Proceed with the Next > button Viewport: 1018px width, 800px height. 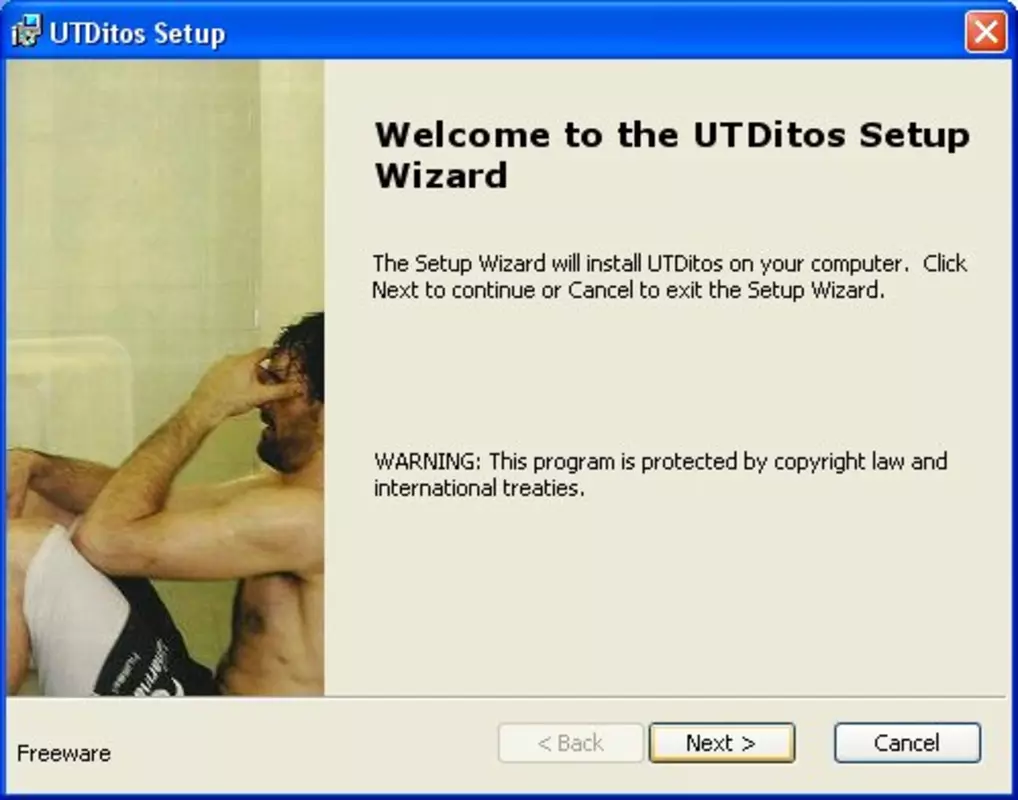[721, 742]
